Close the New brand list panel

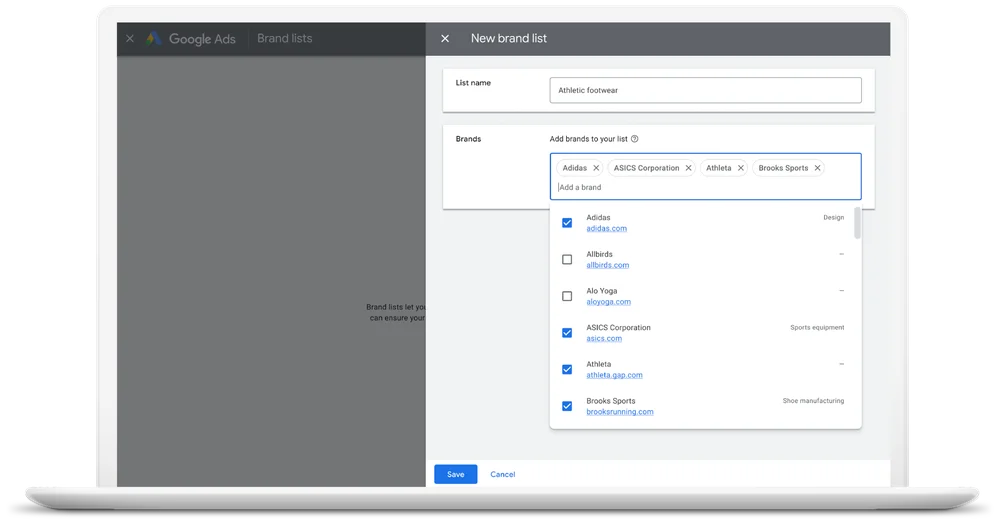(x=445, y=38)
